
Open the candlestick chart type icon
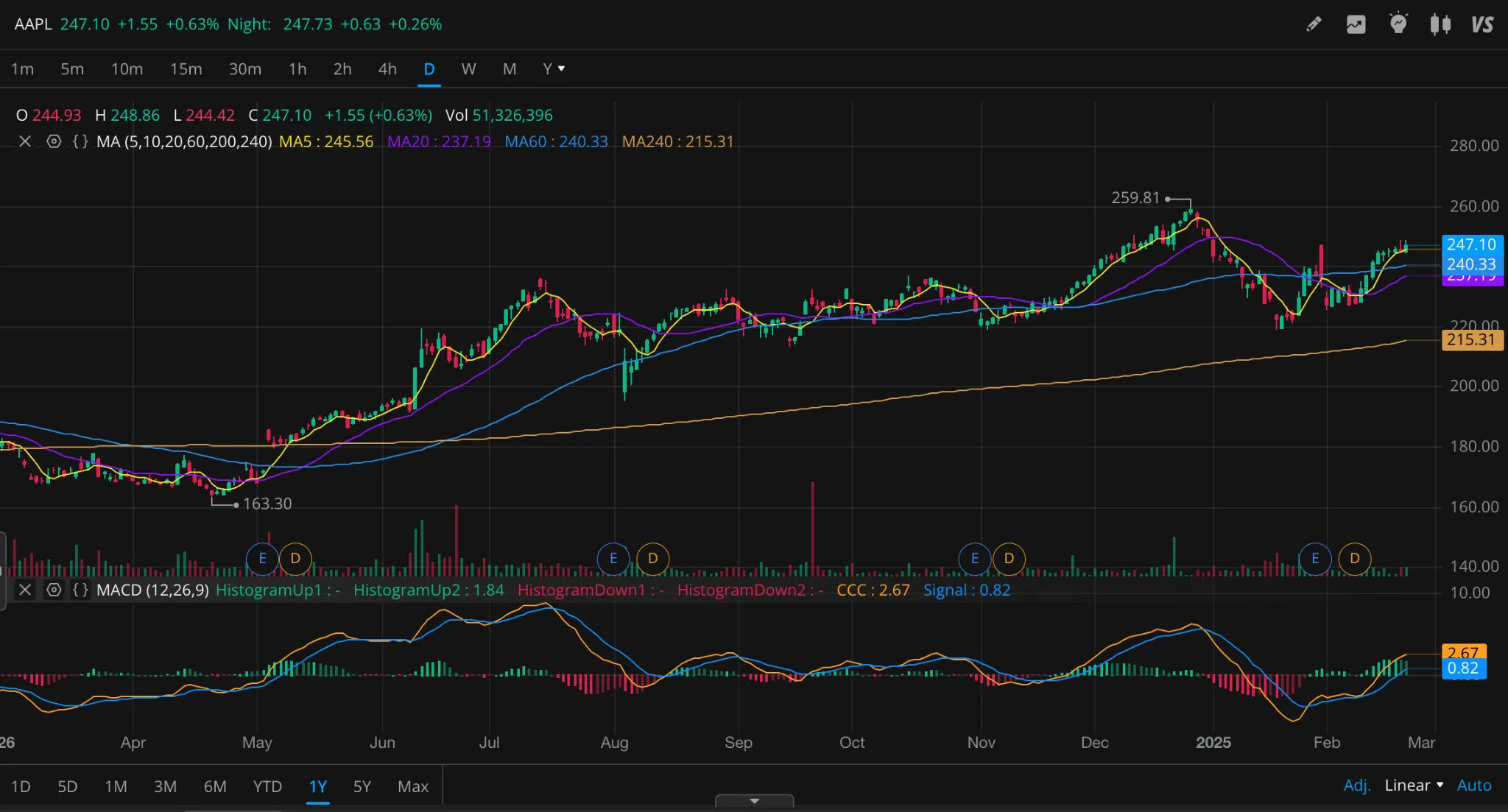click(x=1440, y=24)
